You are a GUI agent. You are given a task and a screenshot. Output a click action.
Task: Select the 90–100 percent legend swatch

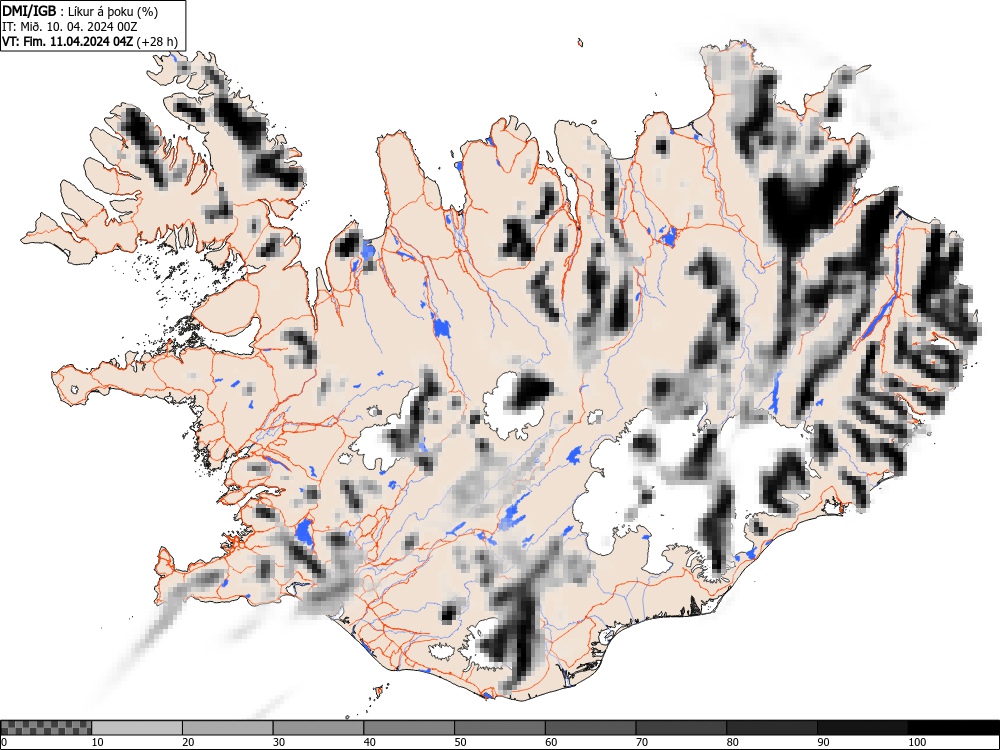coord(862,728)
